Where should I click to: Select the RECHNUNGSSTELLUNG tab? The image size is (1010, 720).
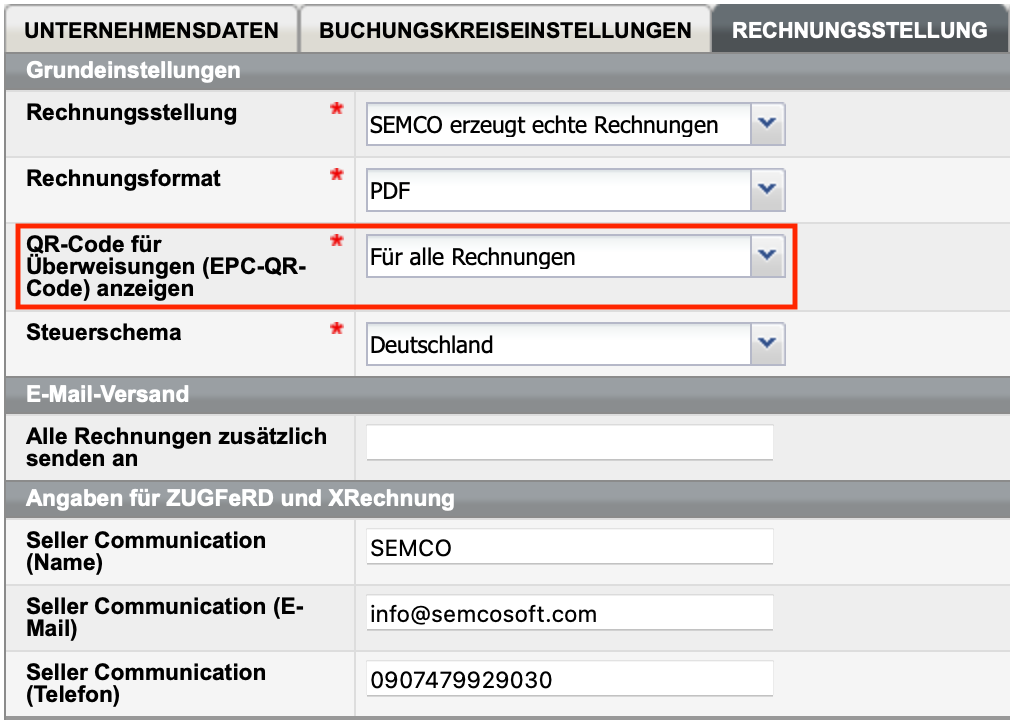coord(857,29)
